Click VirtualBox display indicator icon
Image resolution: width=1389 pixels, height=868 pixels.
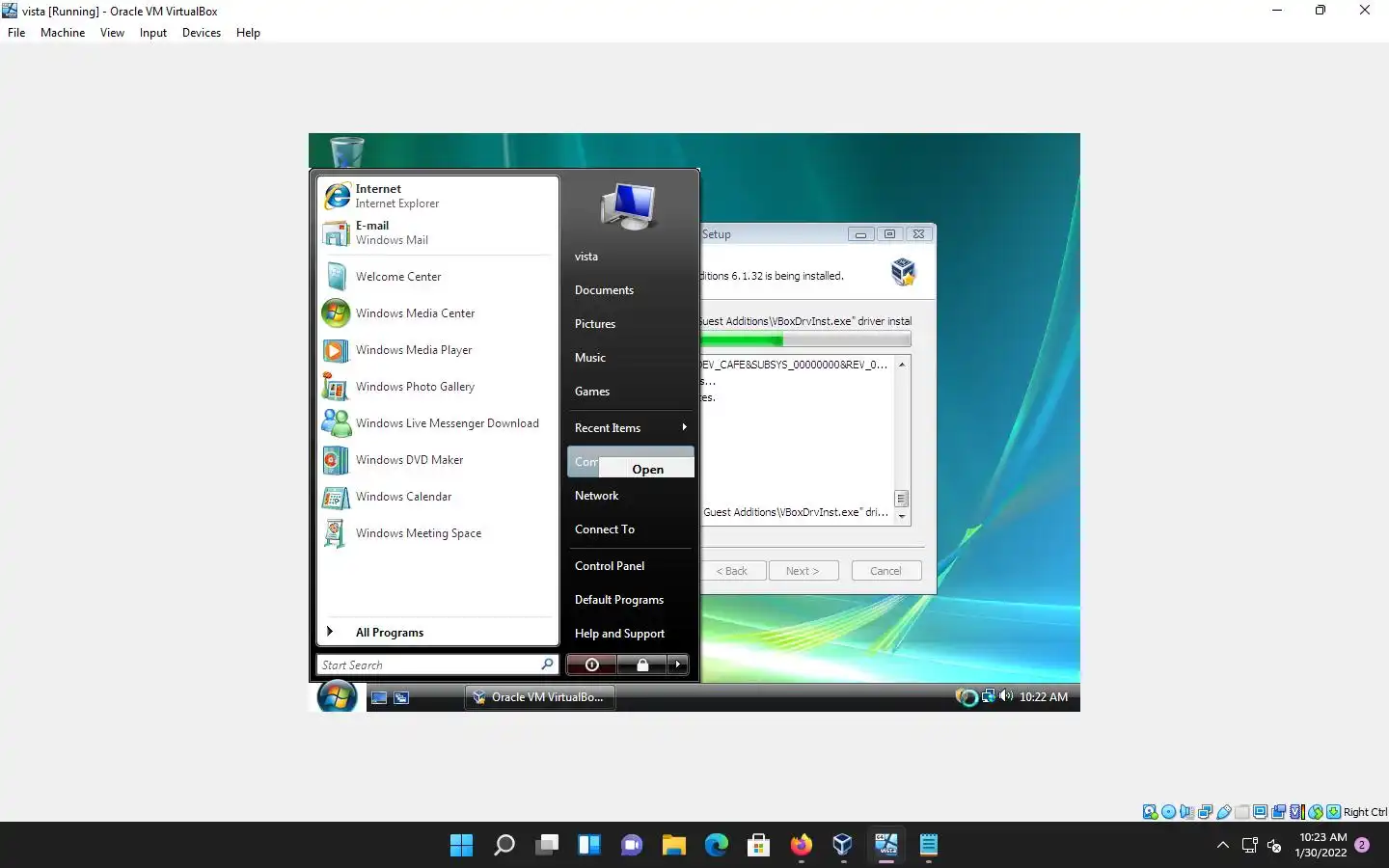click(1260, 812)
